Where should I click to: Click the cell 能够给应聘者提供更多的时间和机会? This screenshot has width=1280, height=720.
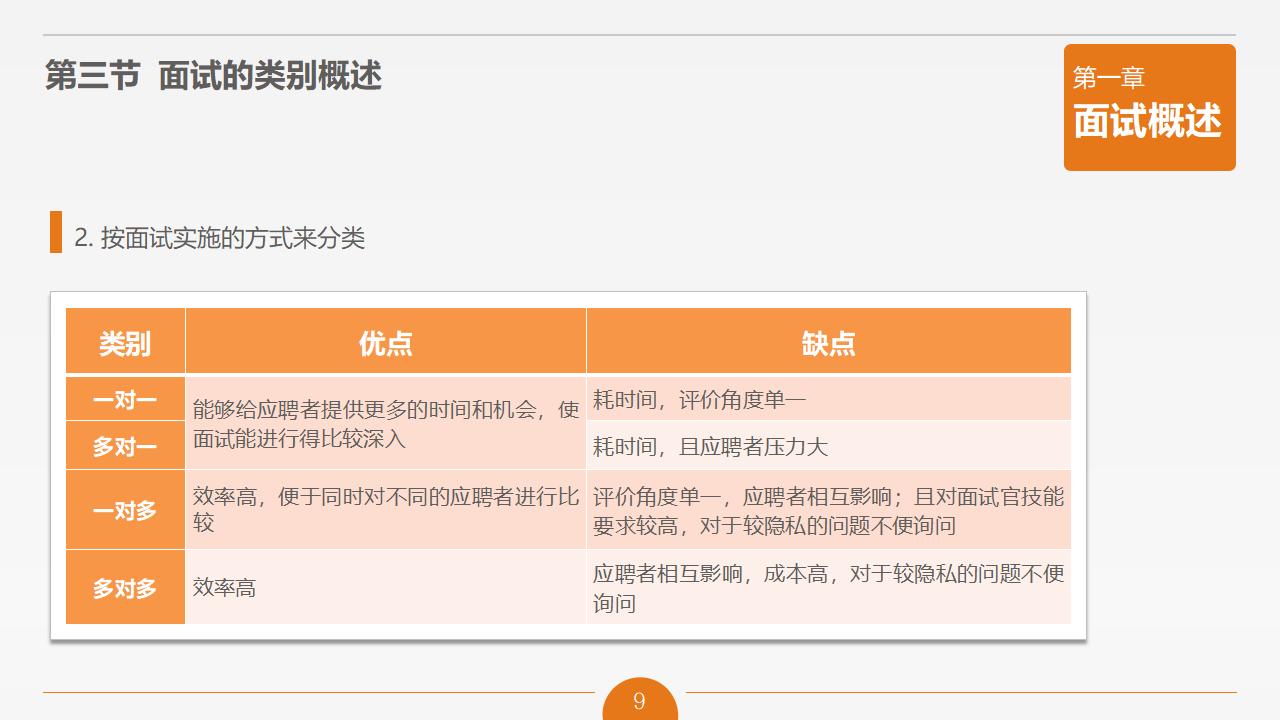[386, 423]
